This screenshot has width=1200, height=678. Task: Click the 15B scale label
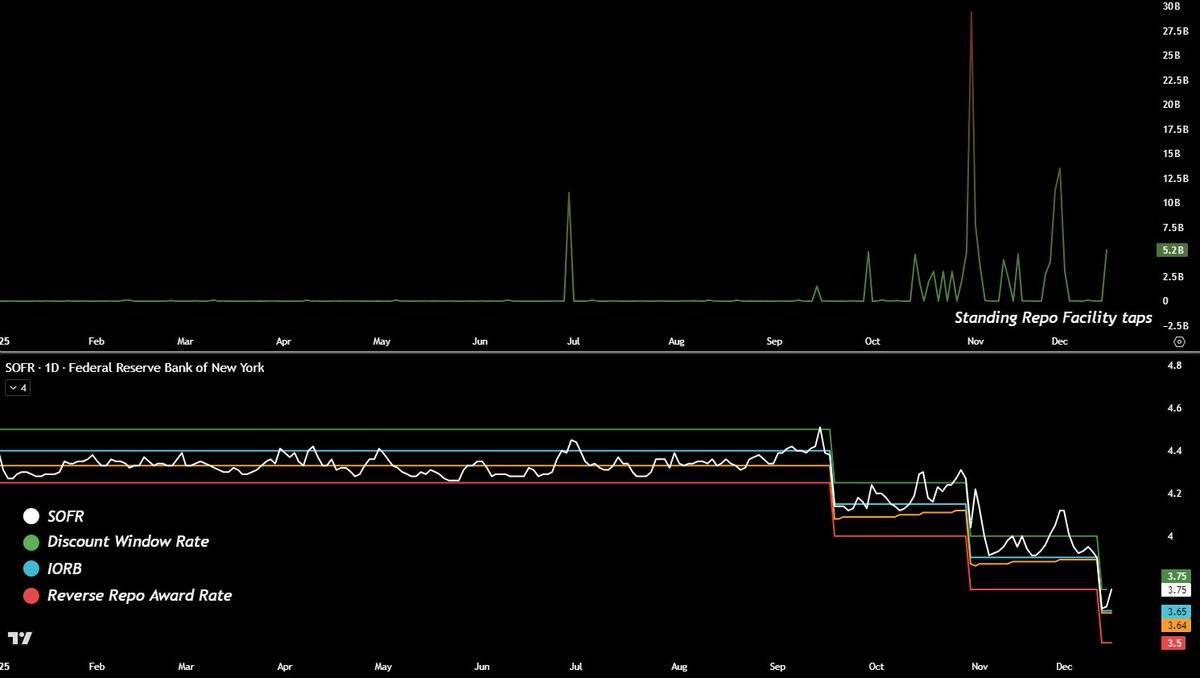pyautogui.click(x=1172, y=153)
